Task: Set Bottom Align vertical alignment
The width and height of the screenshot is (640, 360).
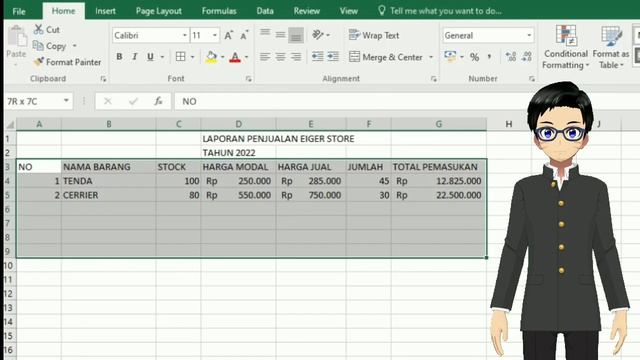Action: (296, 35)
